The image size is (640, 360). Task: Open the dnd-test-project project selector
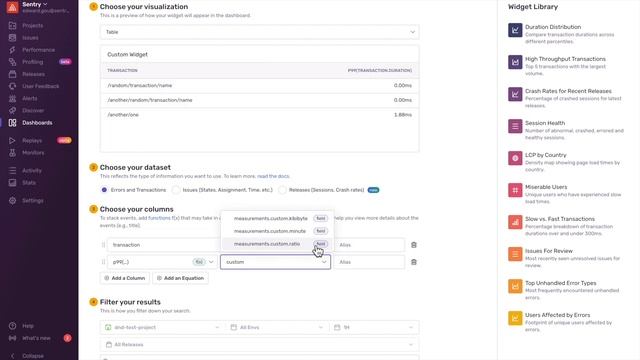[x=162, y=327]
